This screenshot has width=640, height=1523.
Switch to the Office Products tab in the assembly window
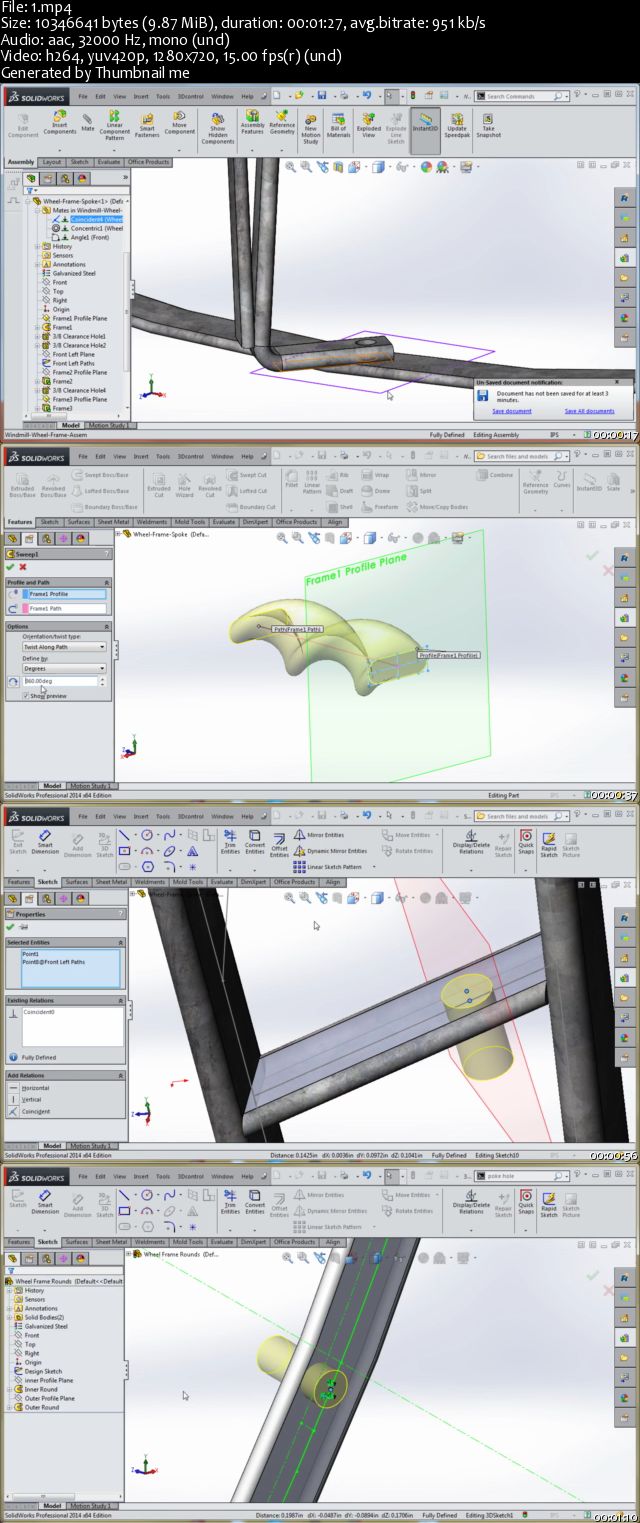pos(148,162)
